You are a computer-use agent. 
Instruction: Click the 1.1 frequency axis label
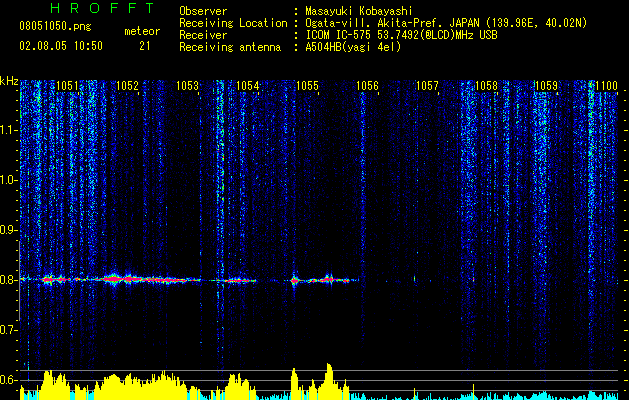tap(9, 130)
